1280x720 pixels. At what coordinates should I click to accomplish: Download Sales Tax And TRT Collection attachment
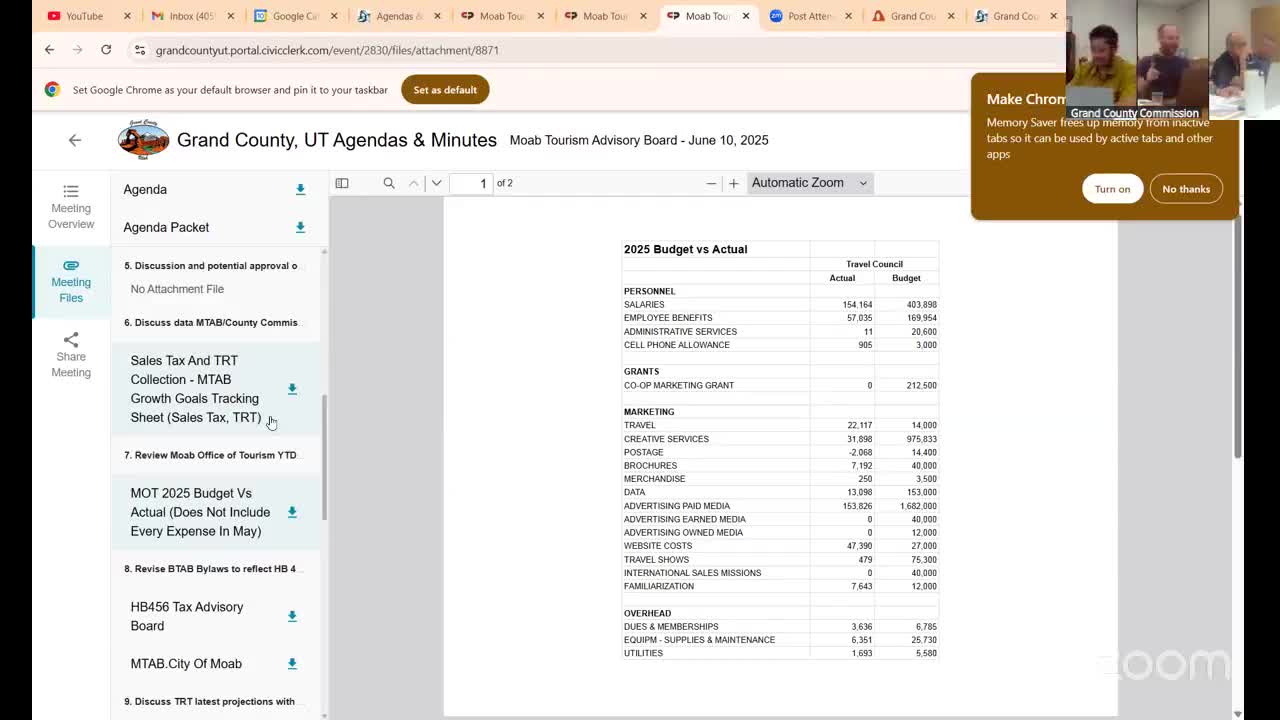click(292, 389)
